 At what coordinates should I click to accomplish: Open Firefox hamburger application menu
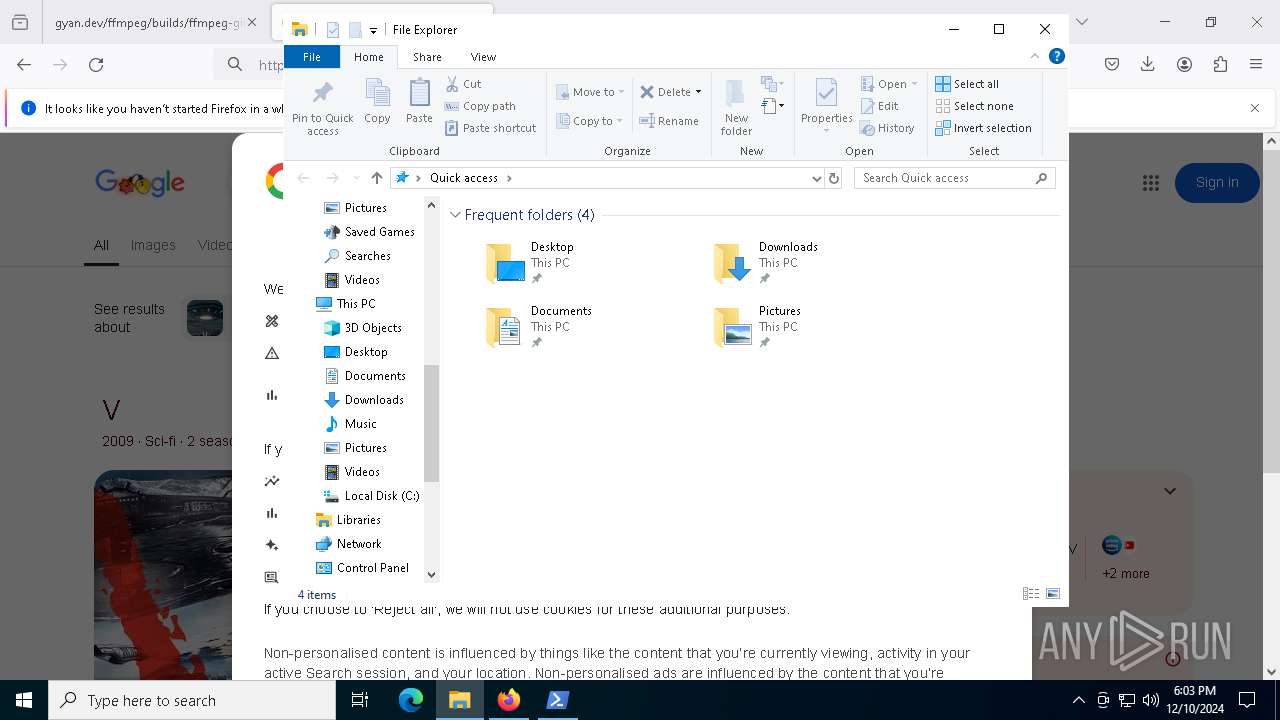(1256, 65)
